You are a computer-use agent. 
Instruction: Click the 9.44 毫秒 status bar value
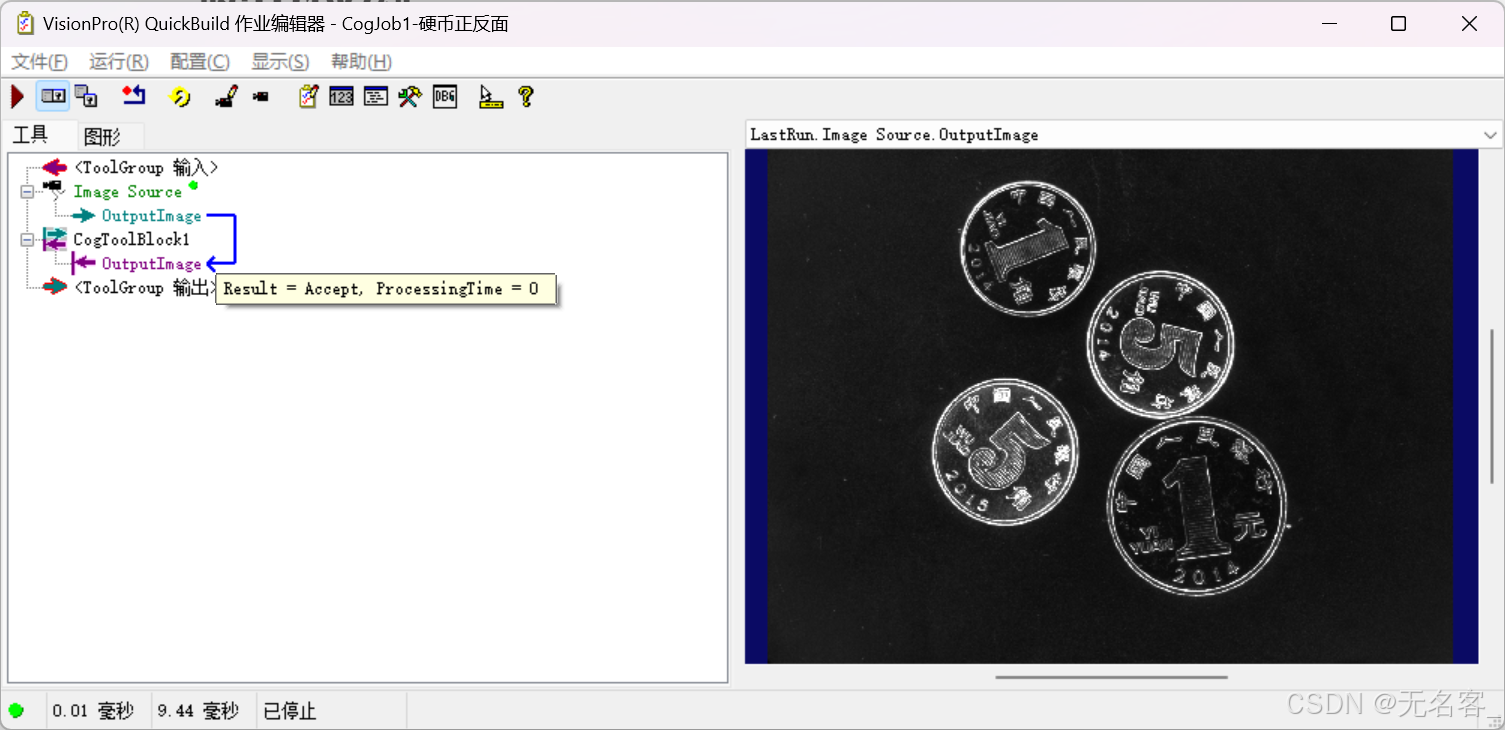[198, 711]
